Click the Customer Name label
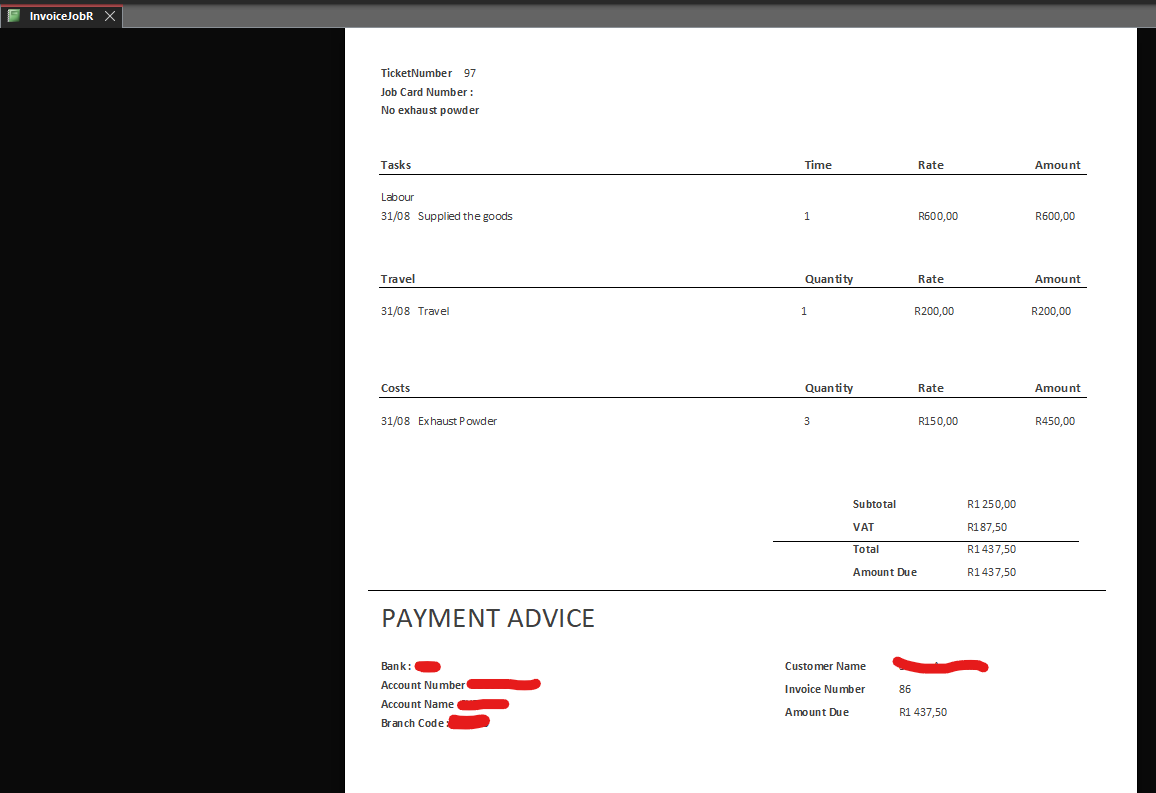The width and height of the screenshot is (1156, 793). [x=825, y=666]
